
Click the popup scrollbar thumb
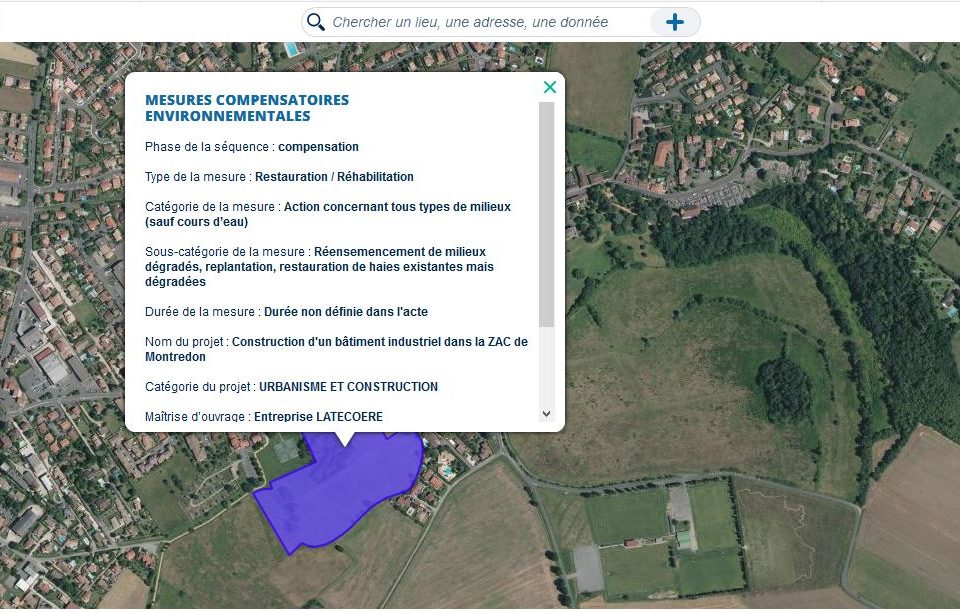coord(547,214)
